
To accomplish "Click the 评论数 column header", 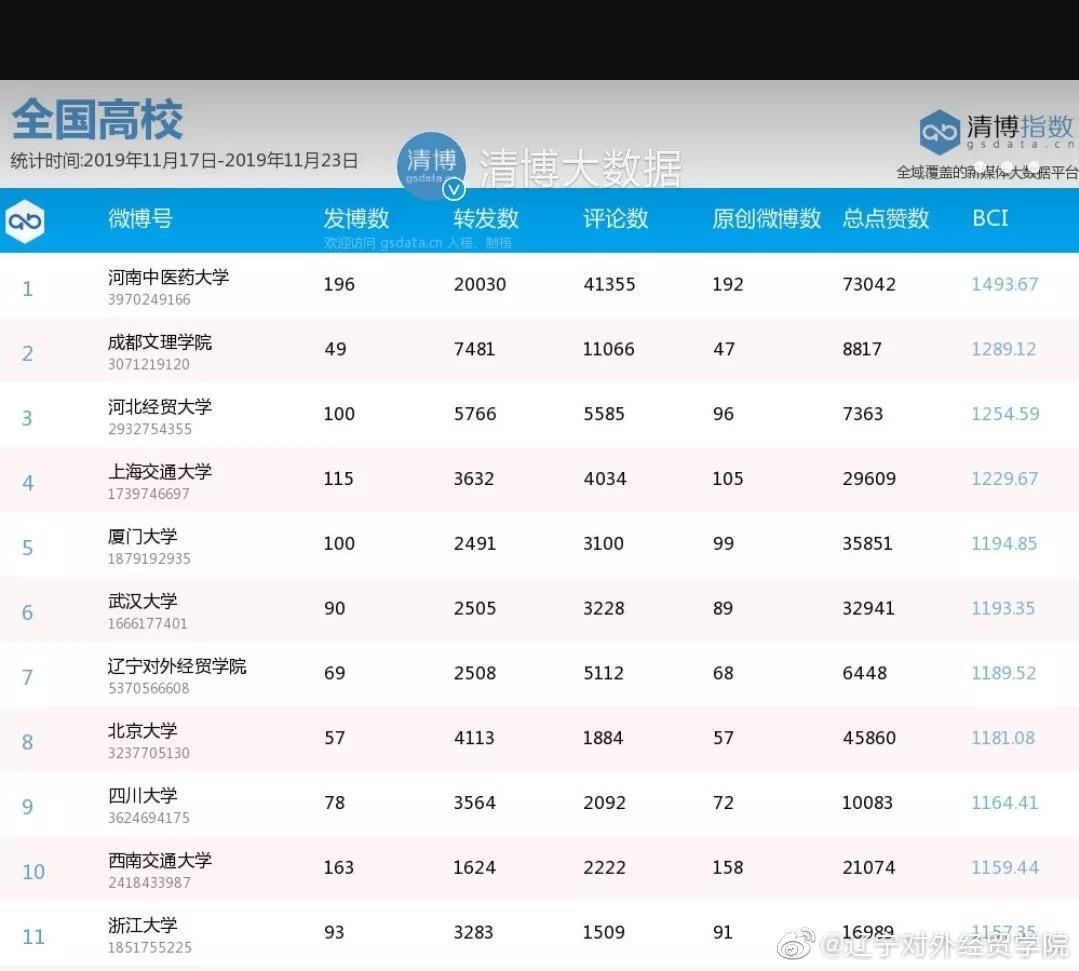I will tap(615, 218).
